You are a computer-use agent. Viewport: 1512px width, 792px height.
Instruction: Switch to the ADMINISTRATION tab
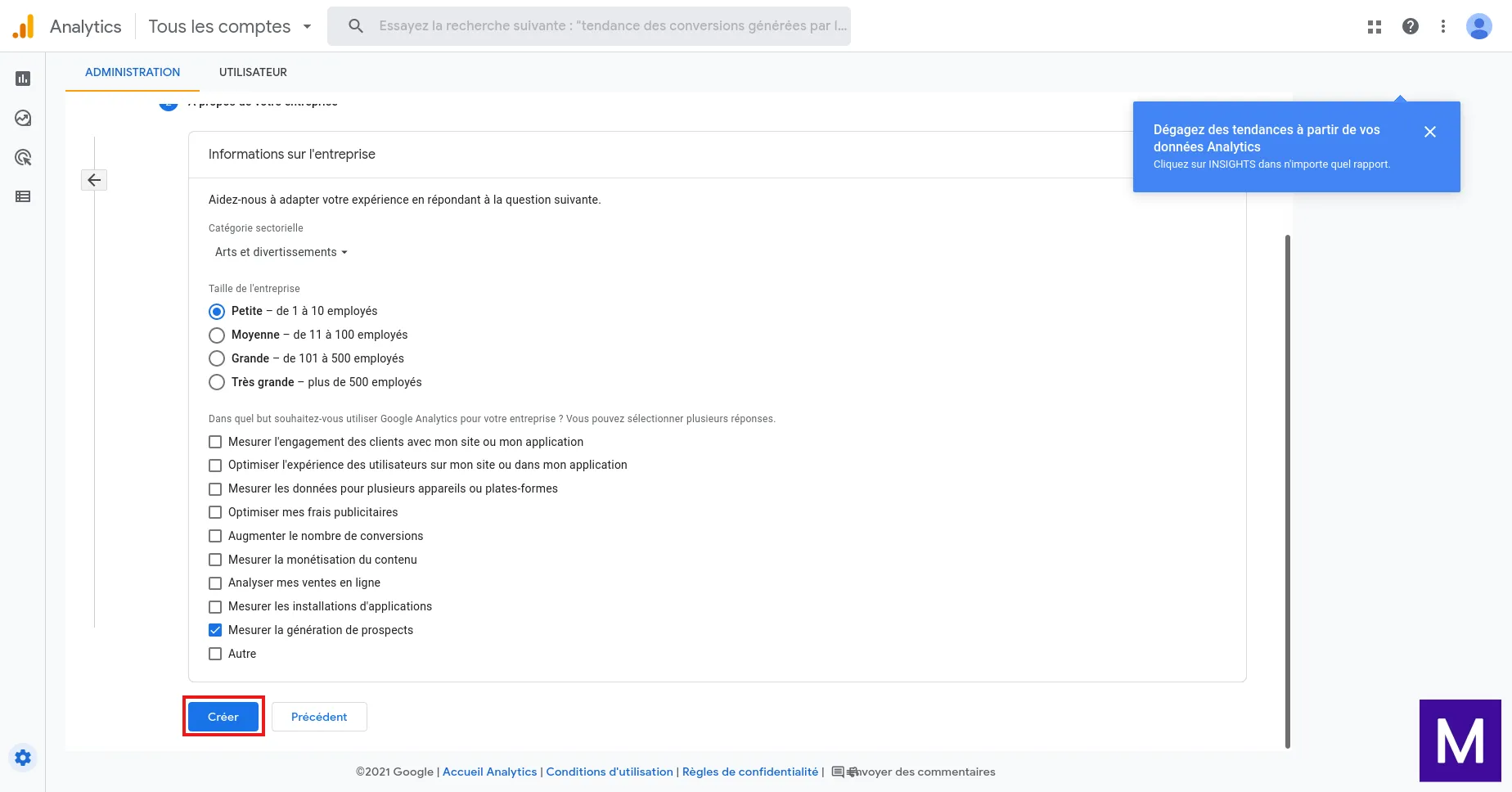(133, 72)
